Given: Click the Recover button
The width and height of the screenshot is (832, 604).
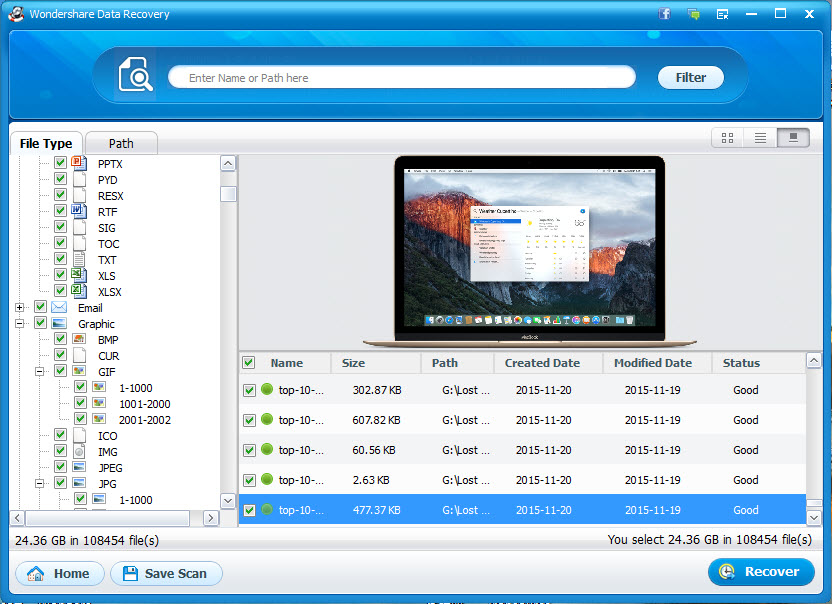Looking at the screenshot, I should tap(761, 572).
